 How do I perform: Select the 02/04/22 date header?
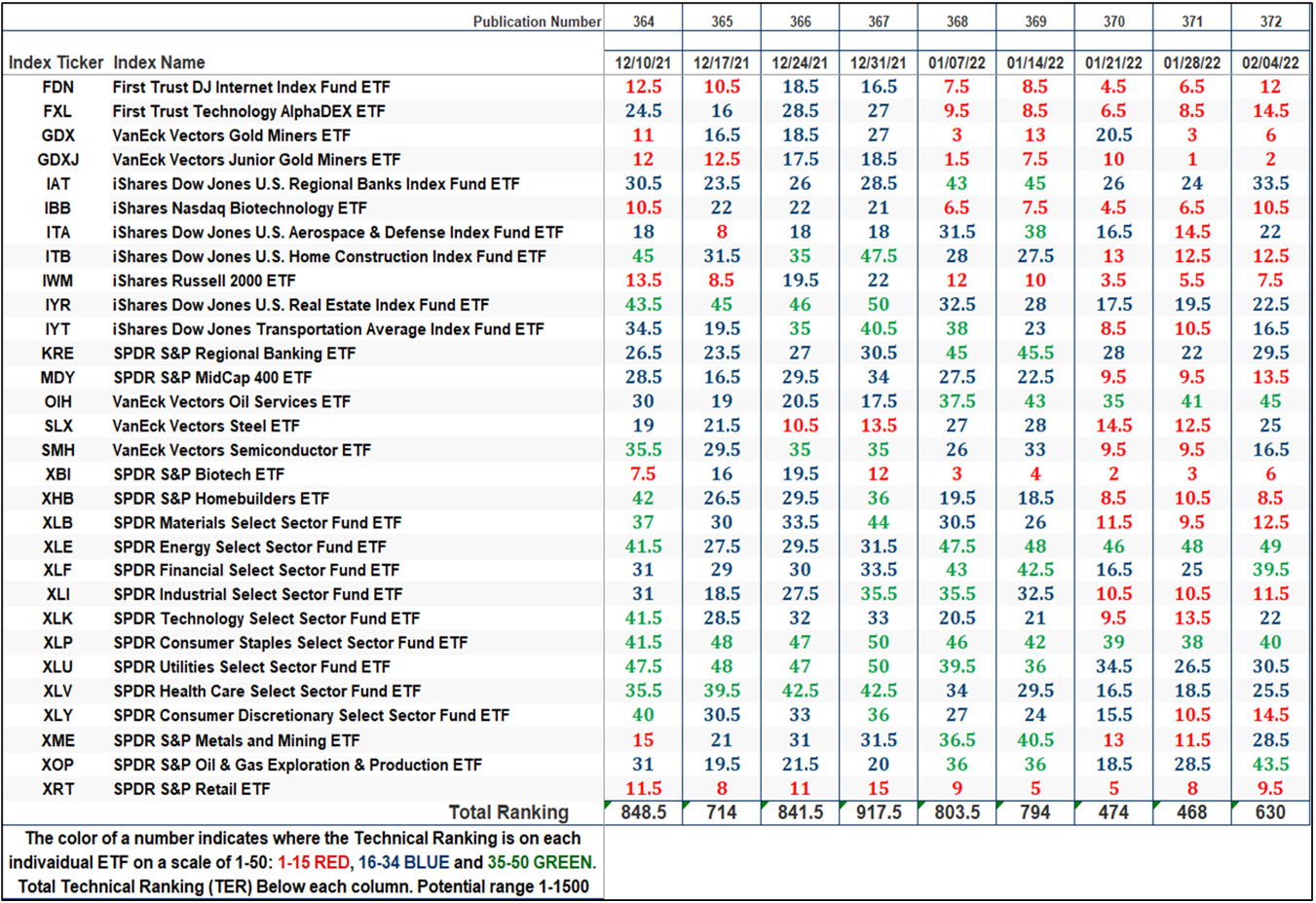click(1270, 62)
